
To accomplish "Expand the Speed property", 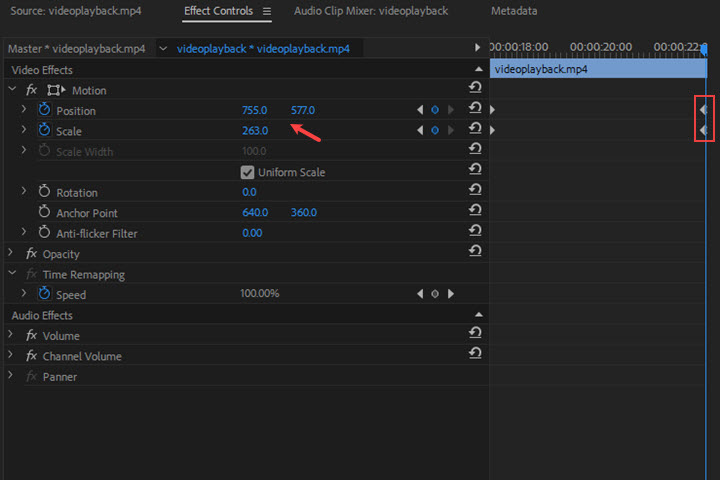I will 24,293.
